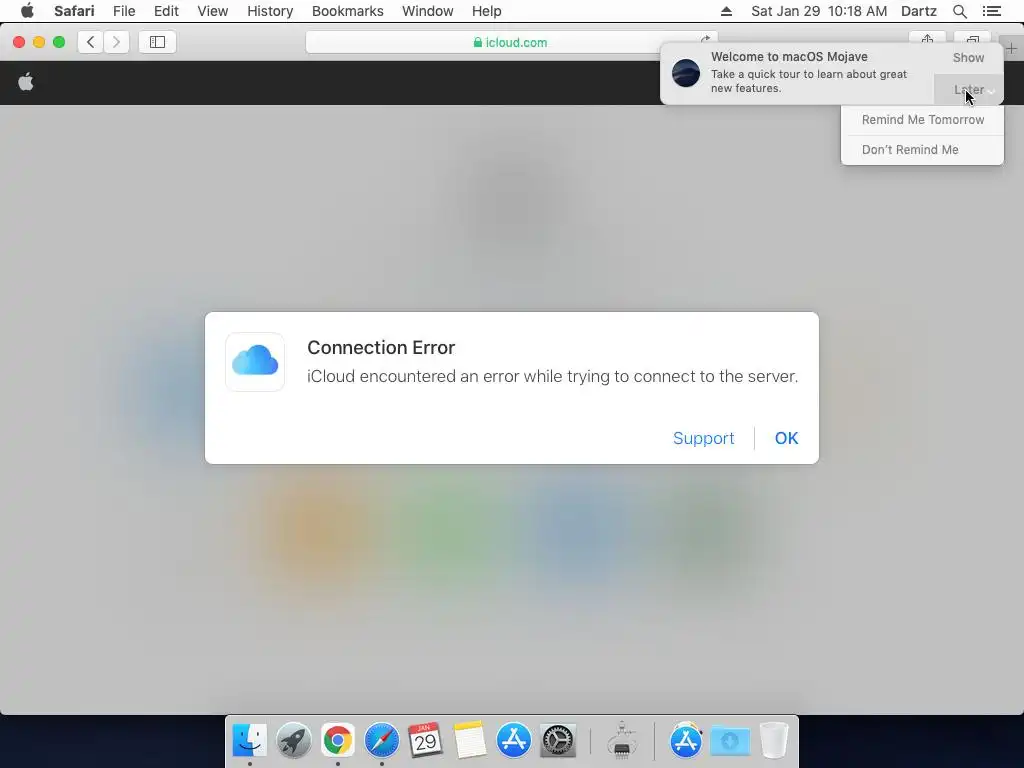This screenshot has width=1024, height=768.
Task: Go forward with Safari forward arrow
Action: [116, 42]
